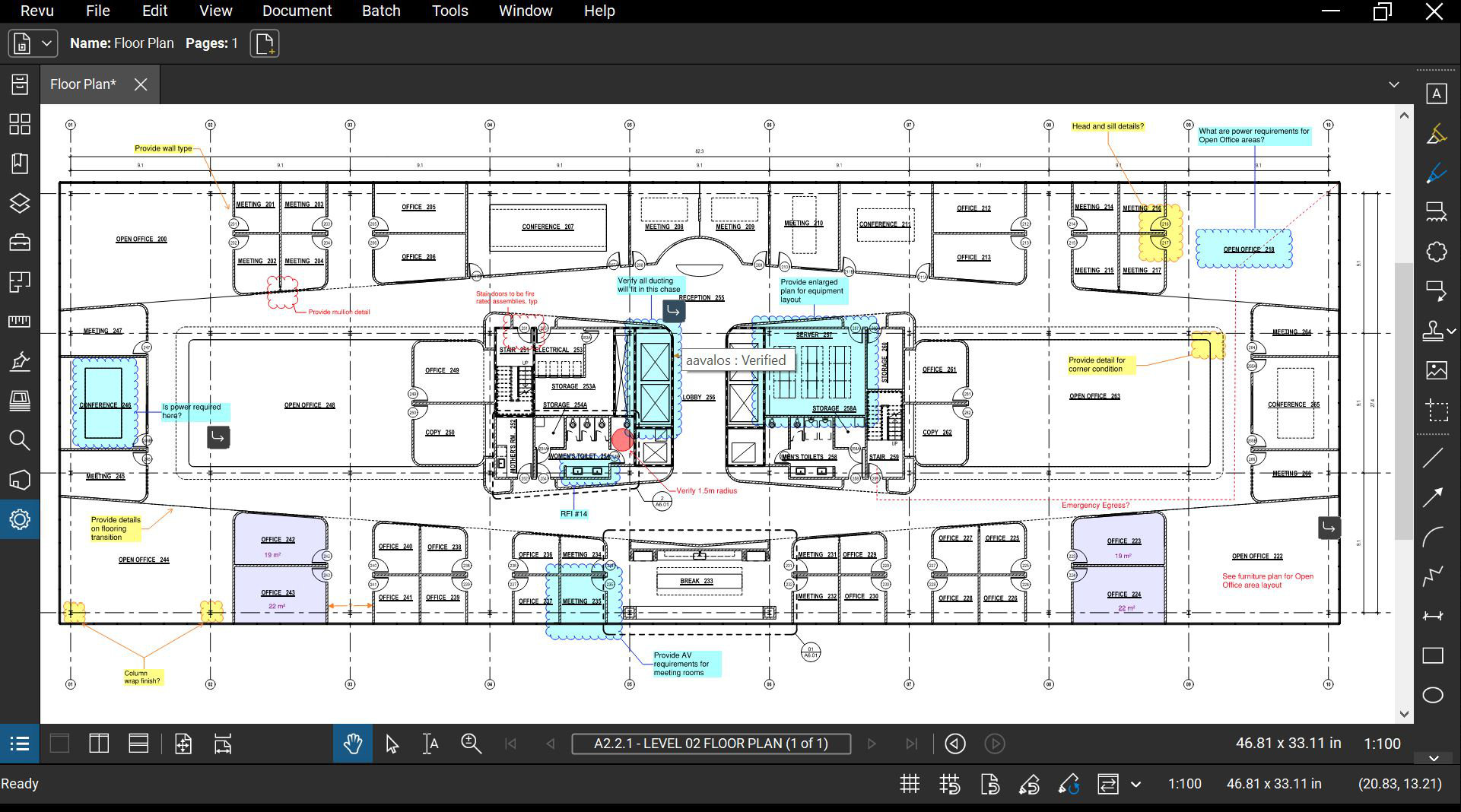The width and height of the screenshot is (1461, 812).
Task: Select the Stamp tool
Action: tap(1433, 331)
